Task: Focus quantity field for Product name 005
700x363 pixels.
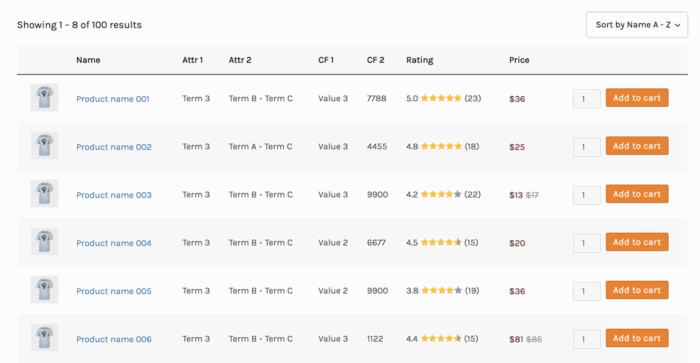Action: tap(587, 292)
